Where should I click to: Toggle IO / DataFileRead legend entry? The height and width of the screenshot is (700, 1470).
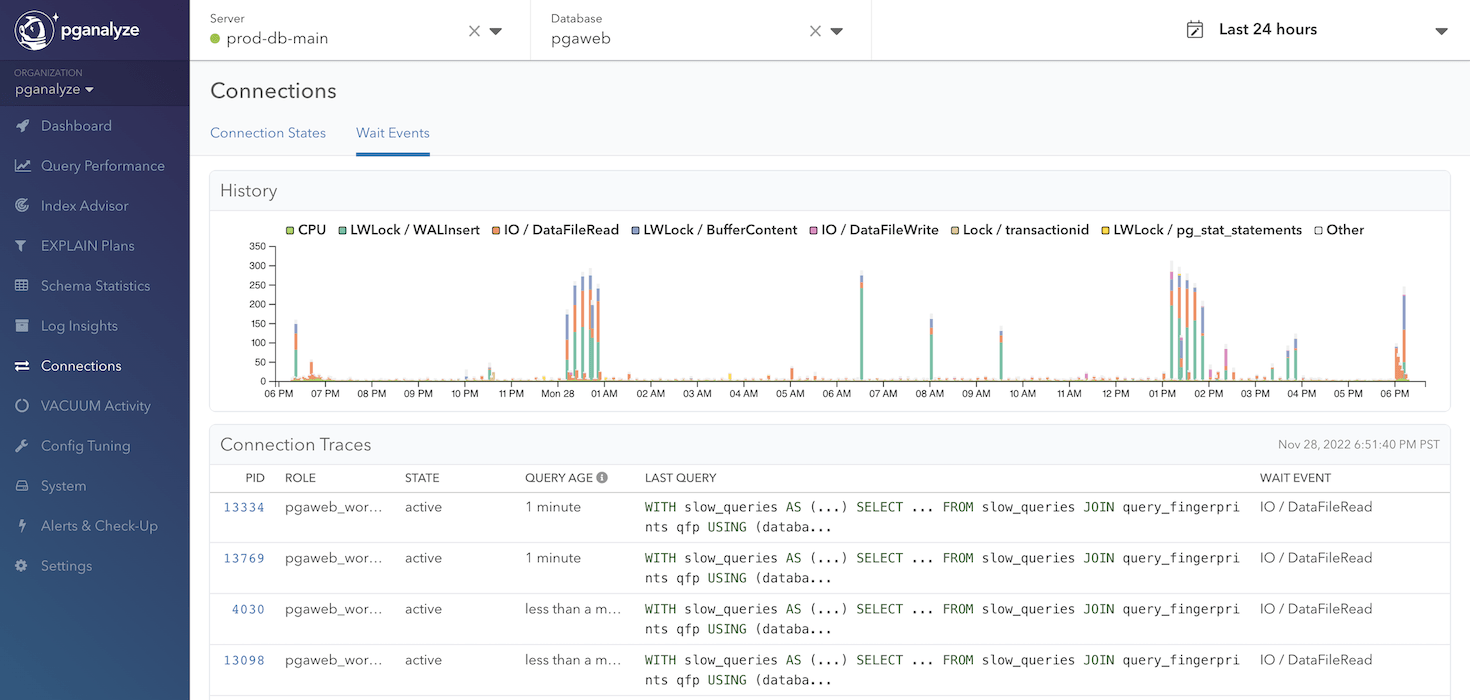pyautogui.click(x=554, y=230)
